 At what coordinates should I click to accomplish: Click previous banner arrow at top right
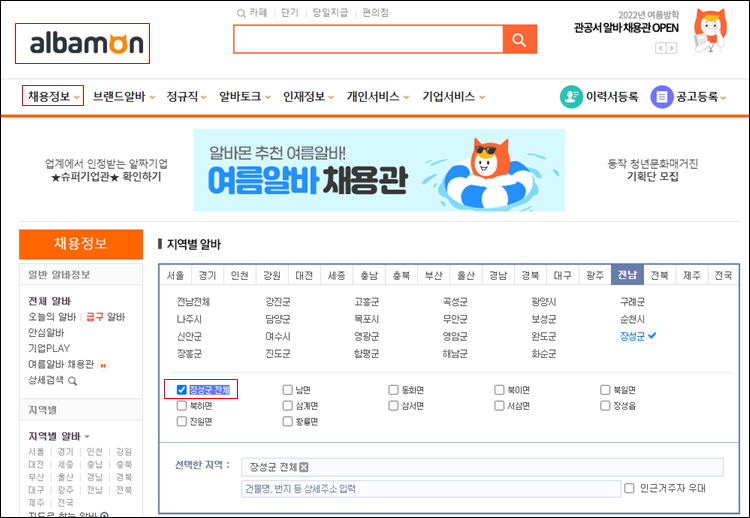point(661,48)
